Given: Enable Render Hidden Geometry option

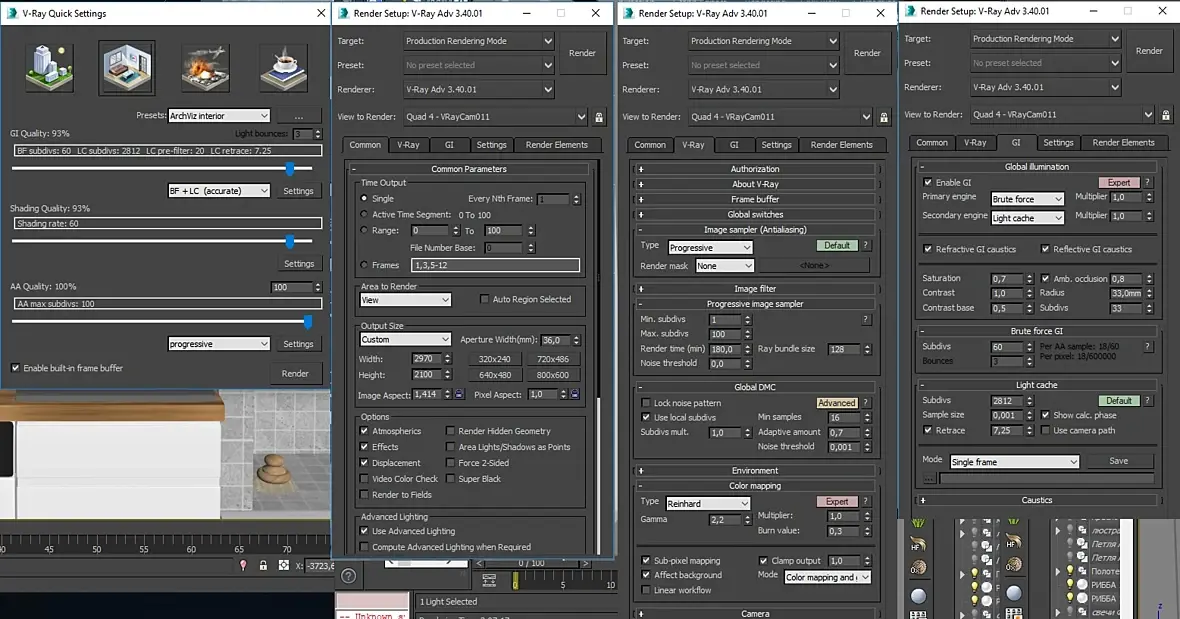Looking at the screenshot, I should (x=450, y=431).
